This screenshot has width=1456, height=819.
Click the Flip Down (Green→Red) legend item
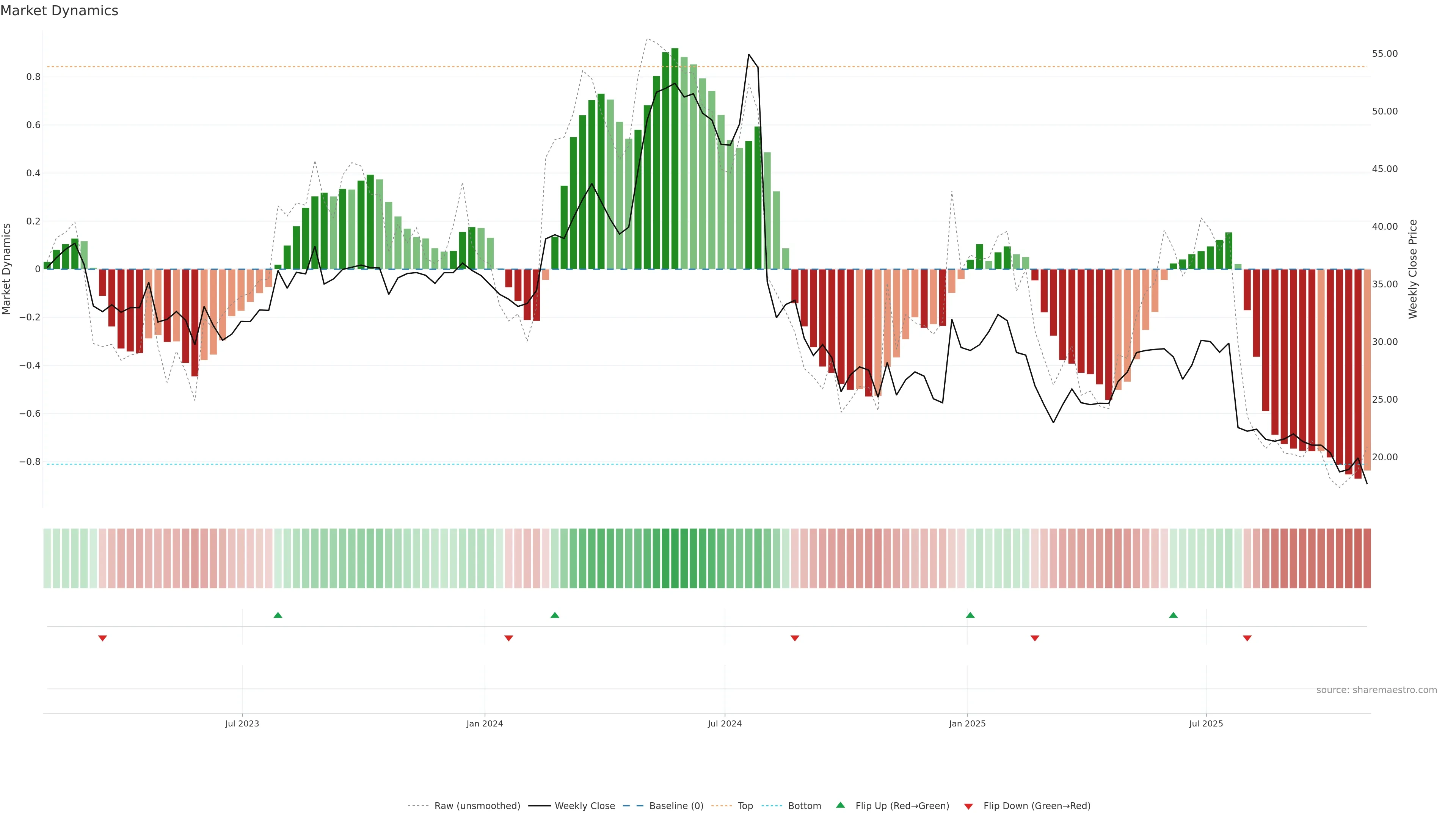(1037, 806)
